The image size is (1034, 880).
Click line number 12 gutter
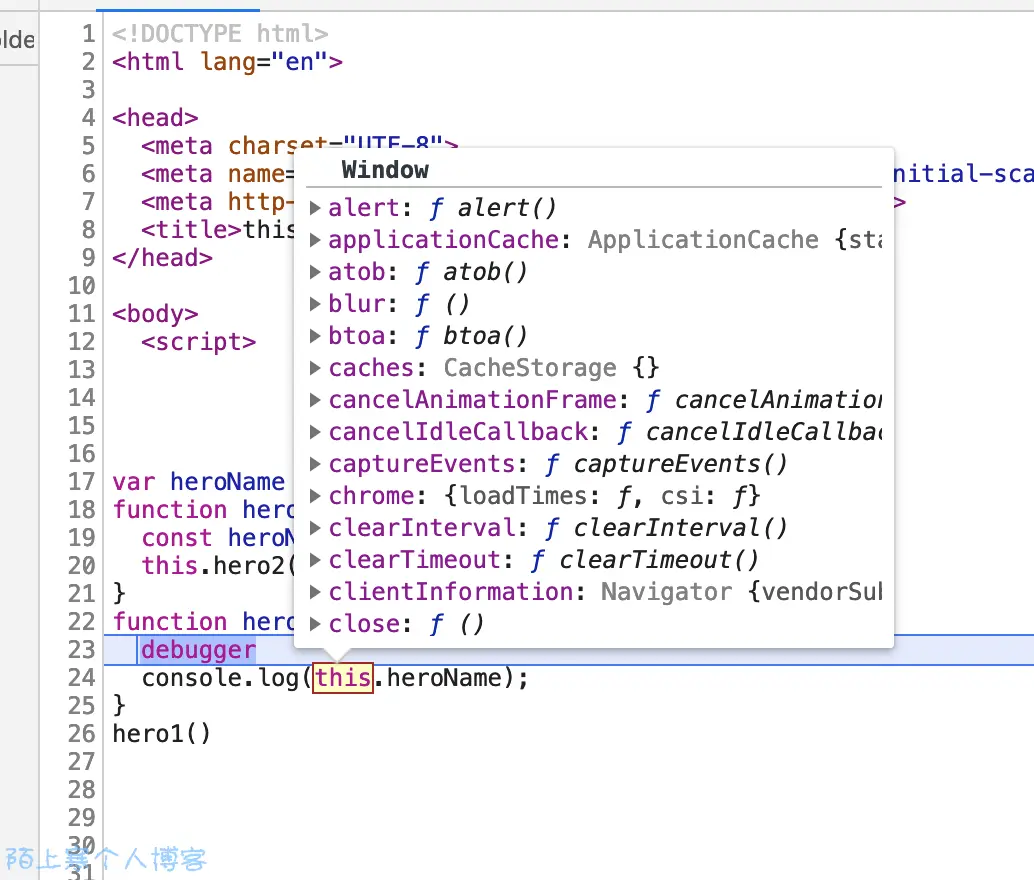[82, 342]
